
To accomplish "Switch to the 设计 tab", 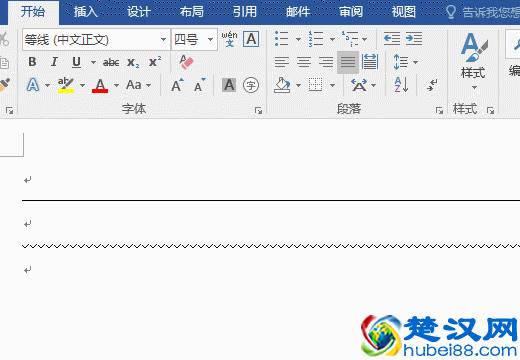I will [x=139, y=12].
